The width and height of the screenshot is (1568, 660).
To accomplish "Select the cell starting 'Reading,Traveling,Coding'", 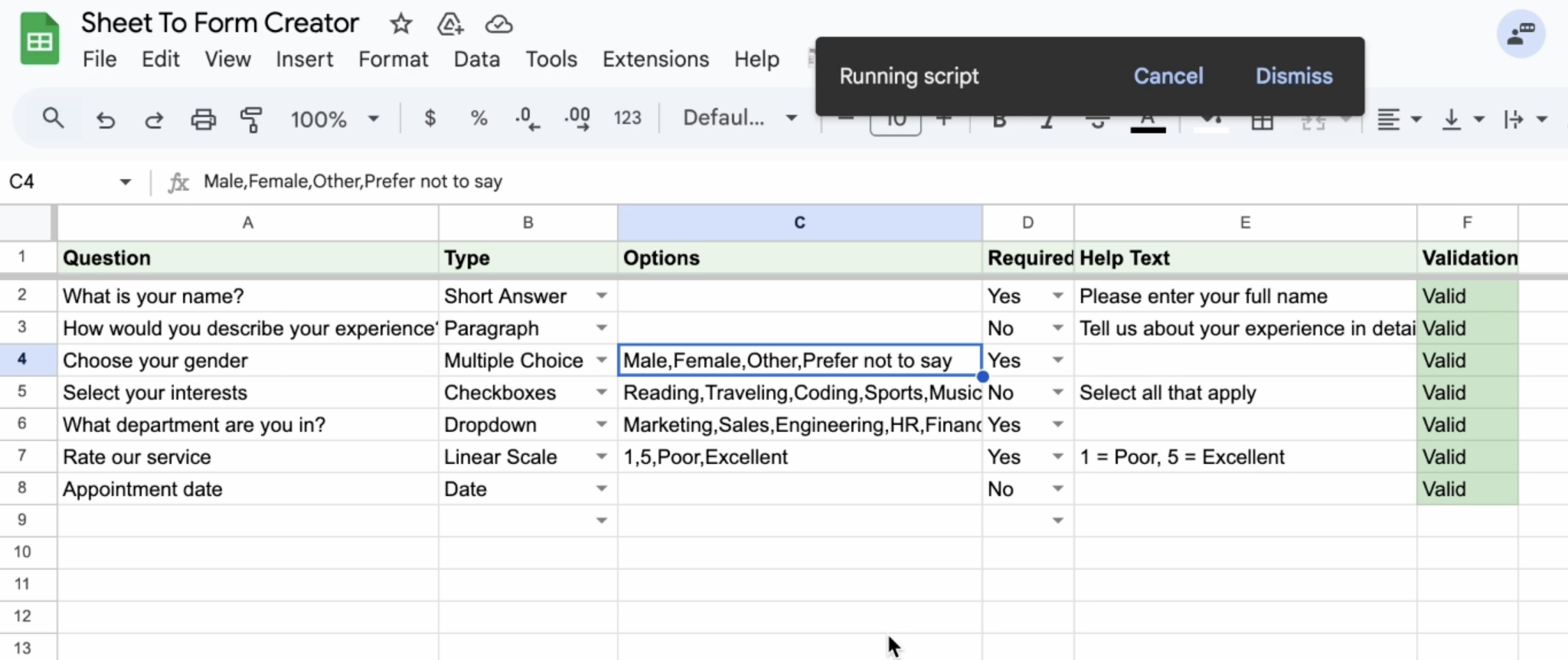I will (799, 392).
